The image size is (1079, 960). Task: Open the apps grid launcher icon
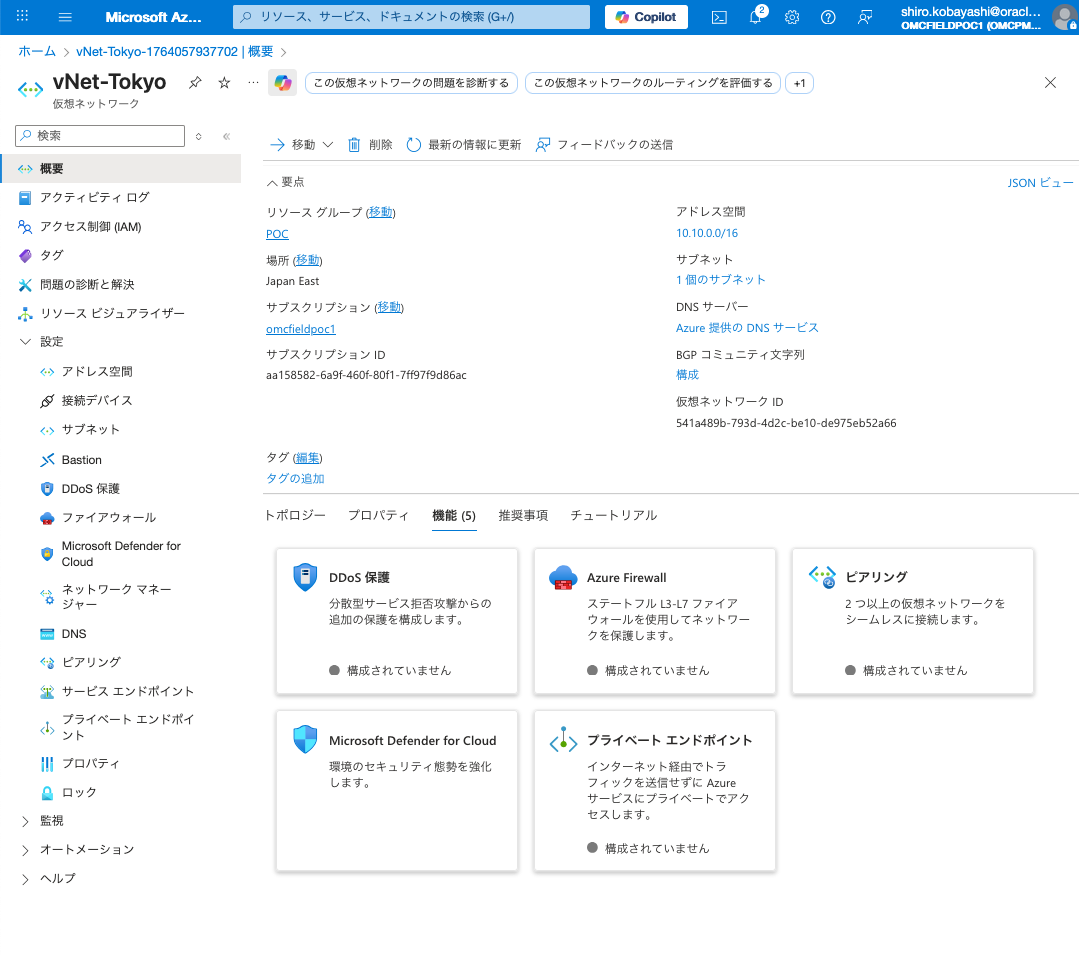(x=22, y=17)
